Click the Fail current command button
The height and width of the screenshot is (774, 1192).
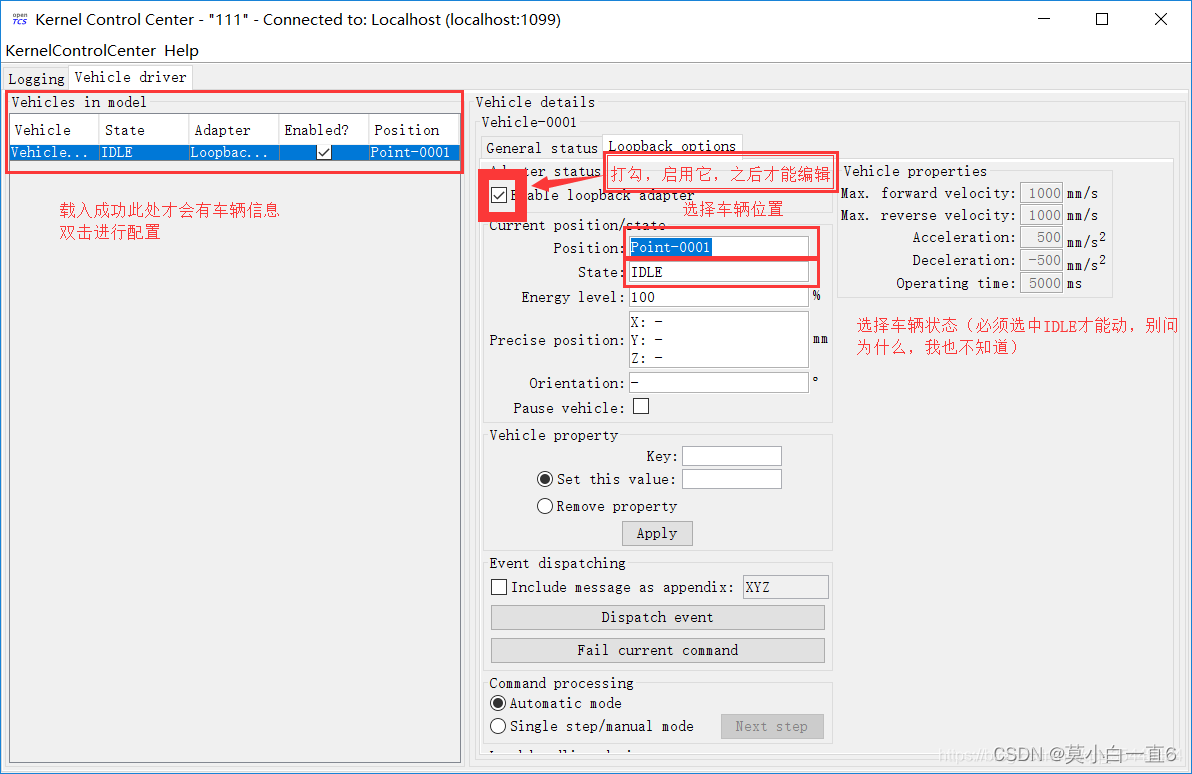[658, 650]
